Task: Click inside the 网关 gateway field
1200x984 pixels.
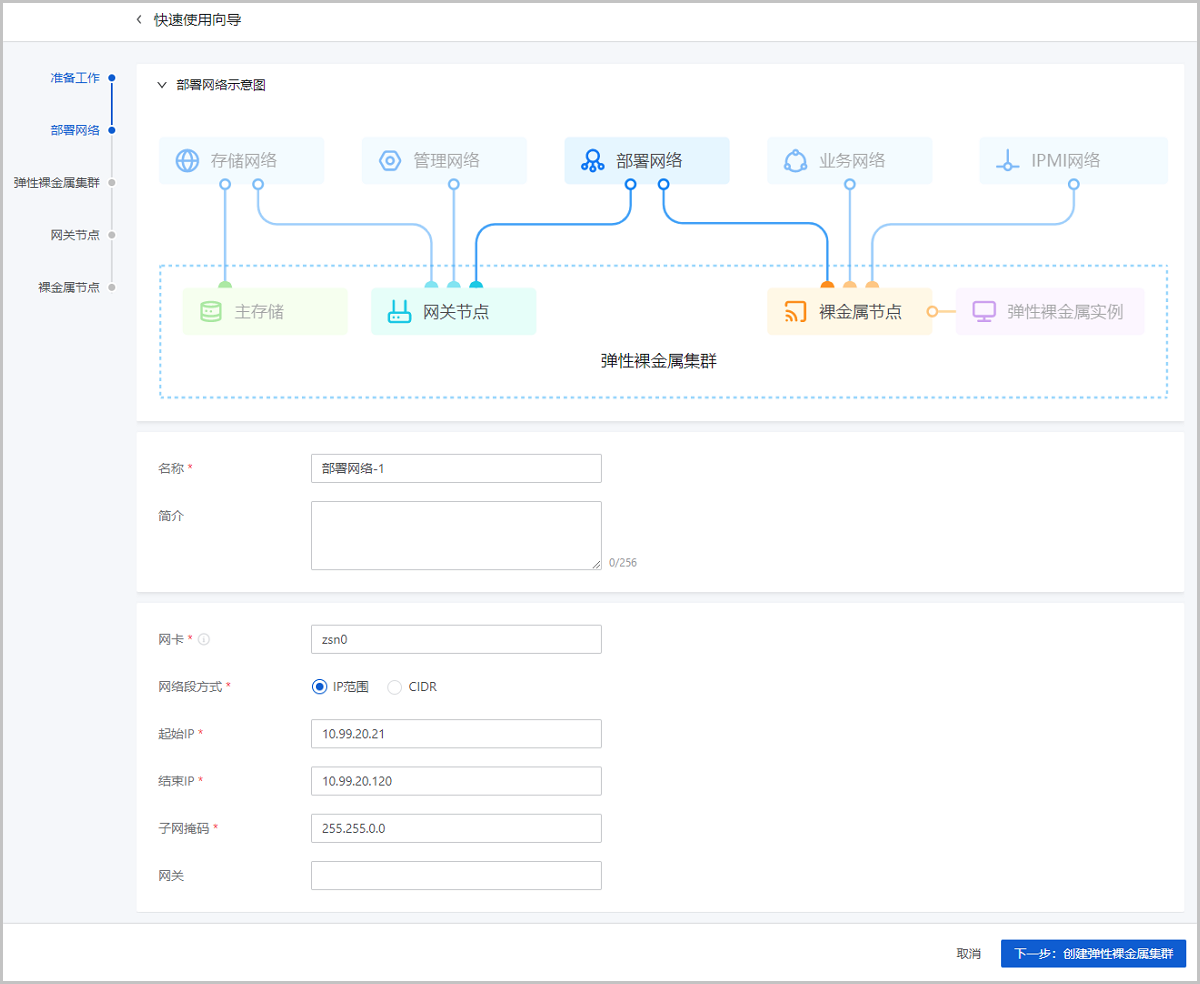Action: [x=455, y=875]
